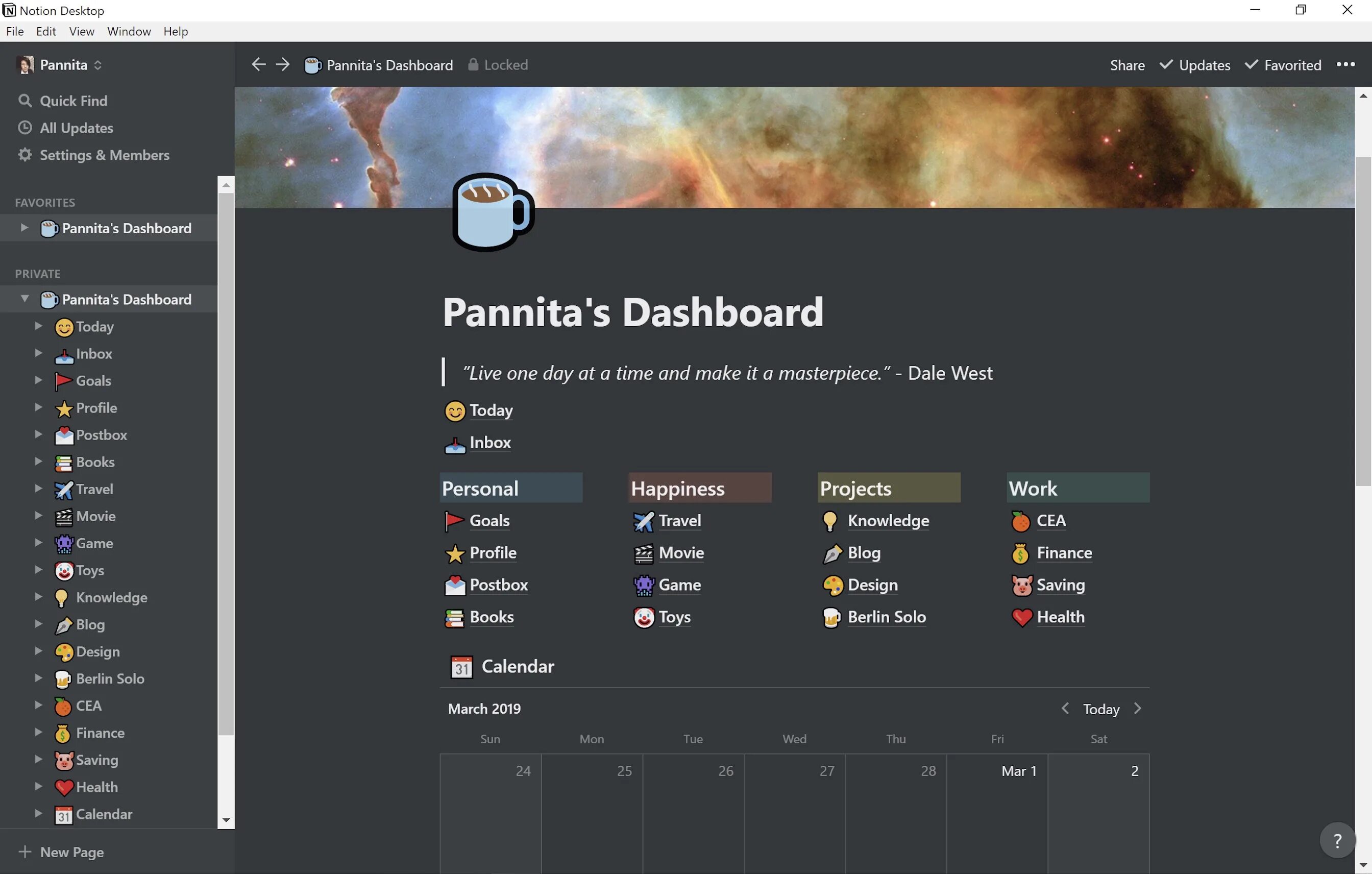Viewport: 1372px width, 874px height.
Task: Click the Share button
Action: pos(1126,65)
